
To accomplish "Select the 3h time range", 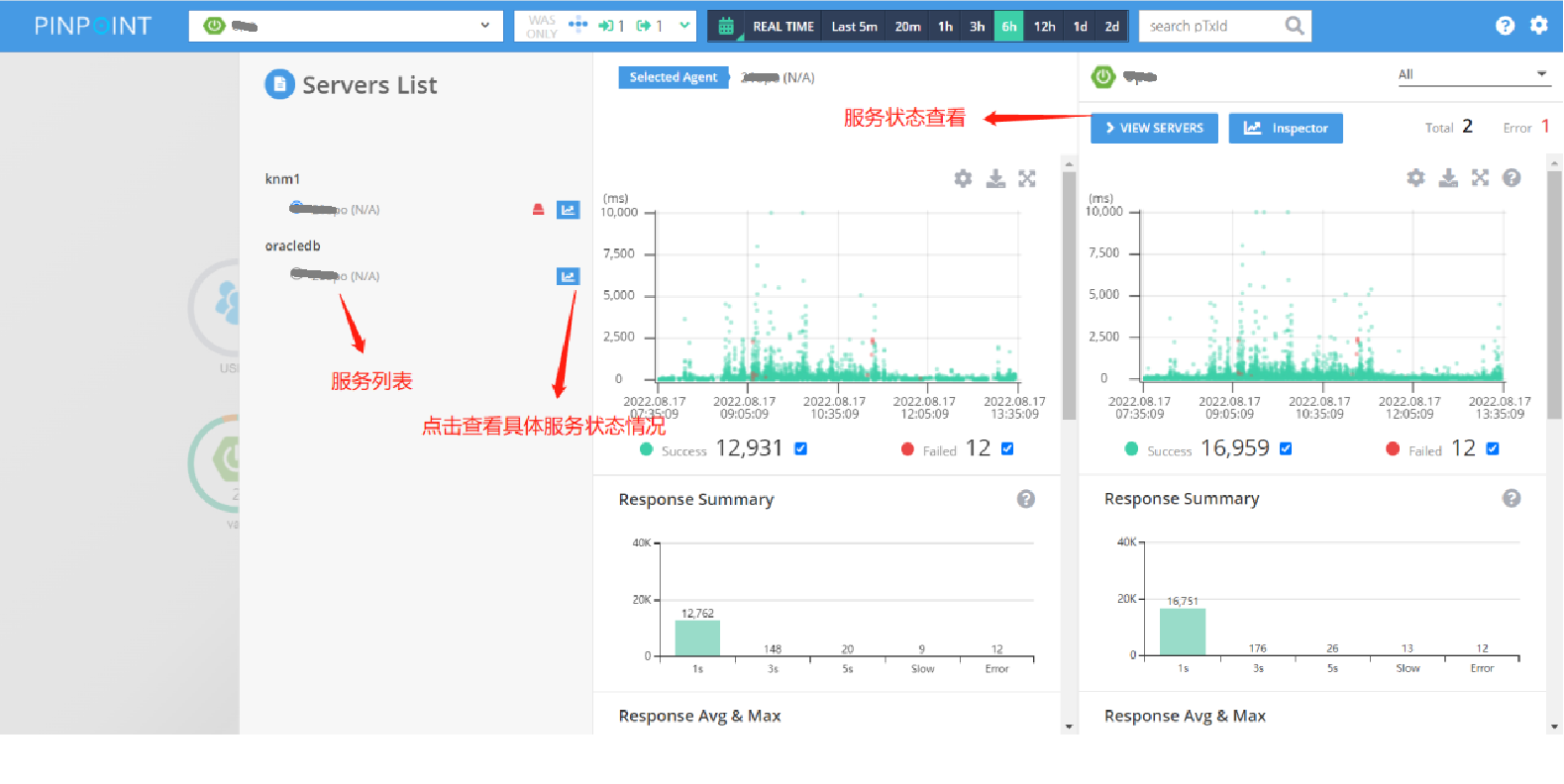I will [x=978, y=27].
